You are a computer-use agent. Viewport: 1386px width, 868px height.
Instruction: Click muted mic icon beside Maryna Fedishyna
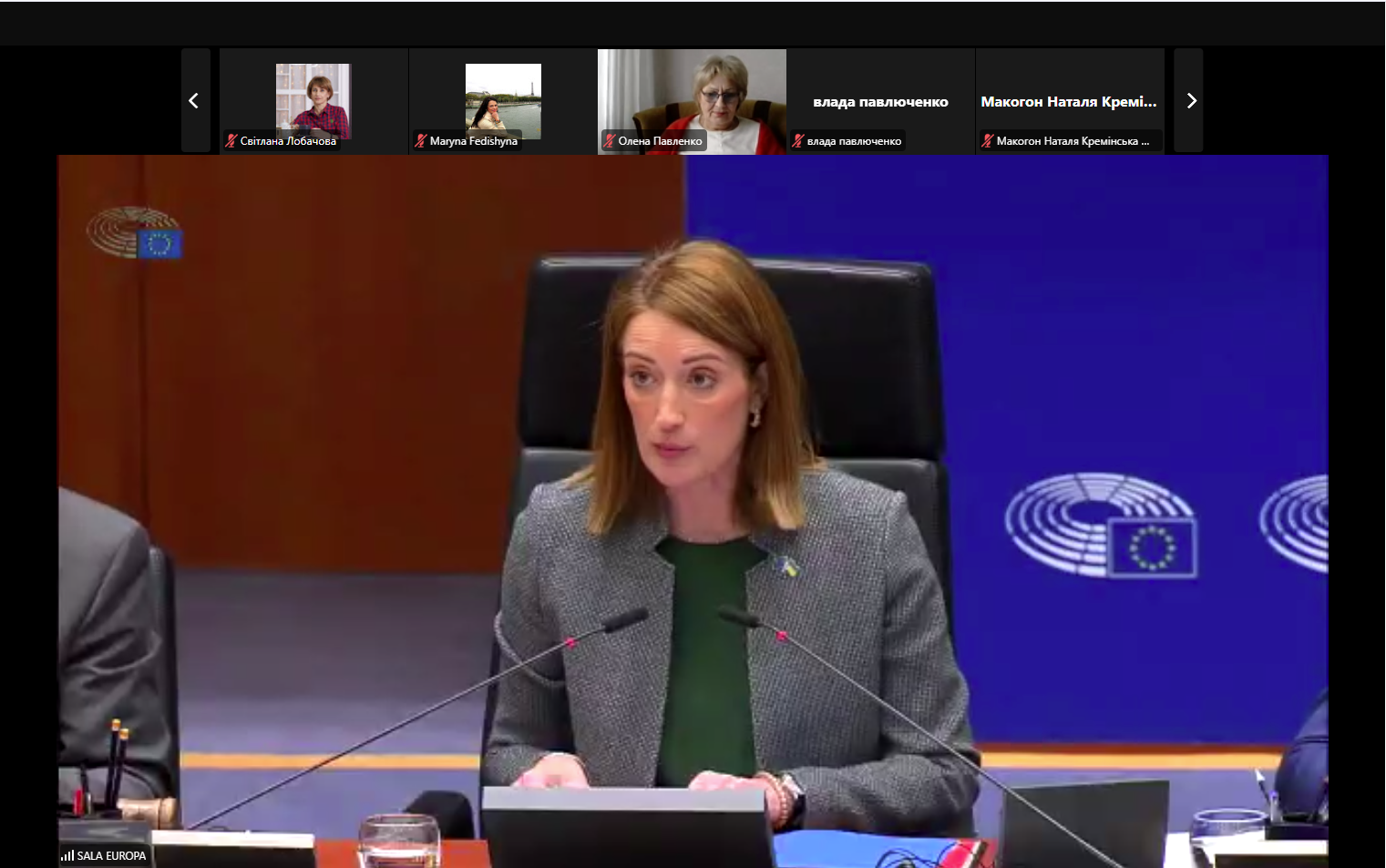click(x=420, y=141)
